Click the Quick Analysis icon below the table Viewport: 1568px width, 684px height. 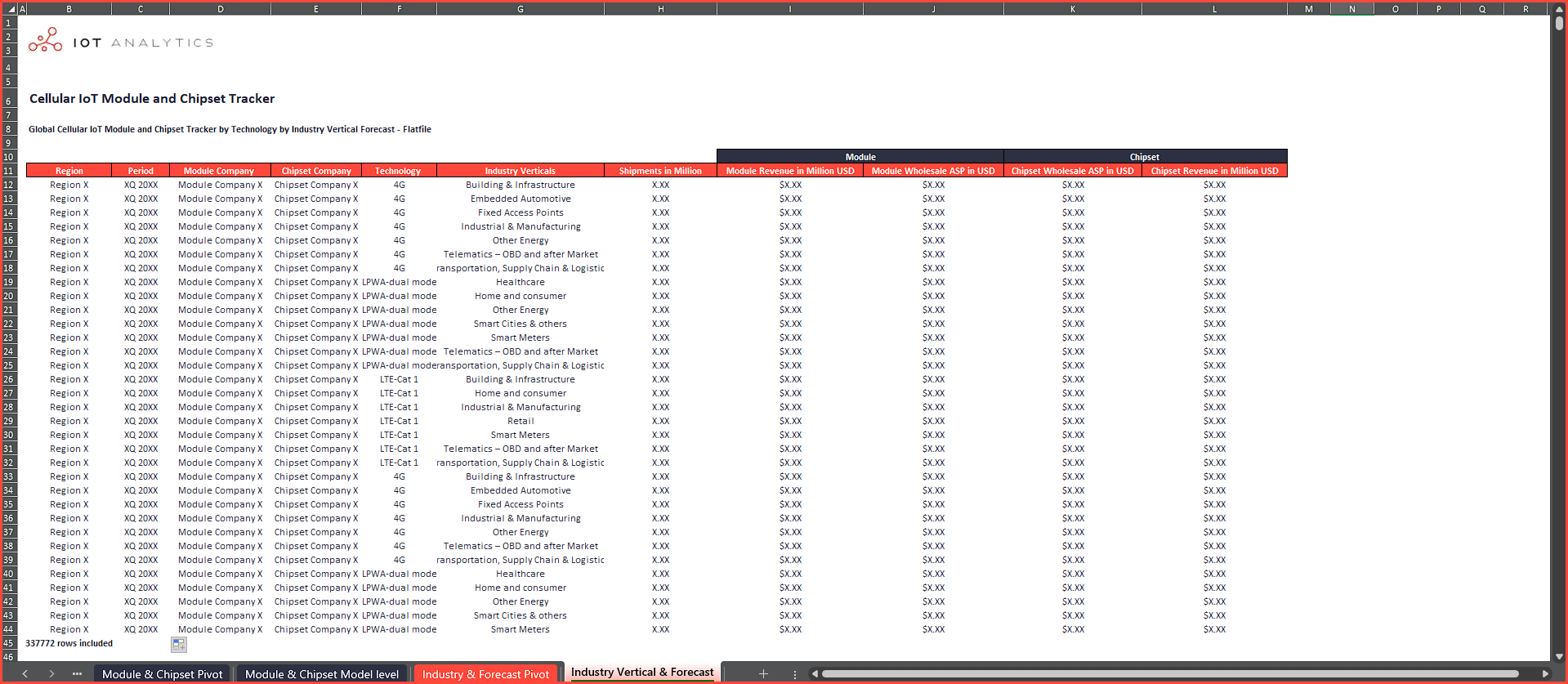point(178,645)
